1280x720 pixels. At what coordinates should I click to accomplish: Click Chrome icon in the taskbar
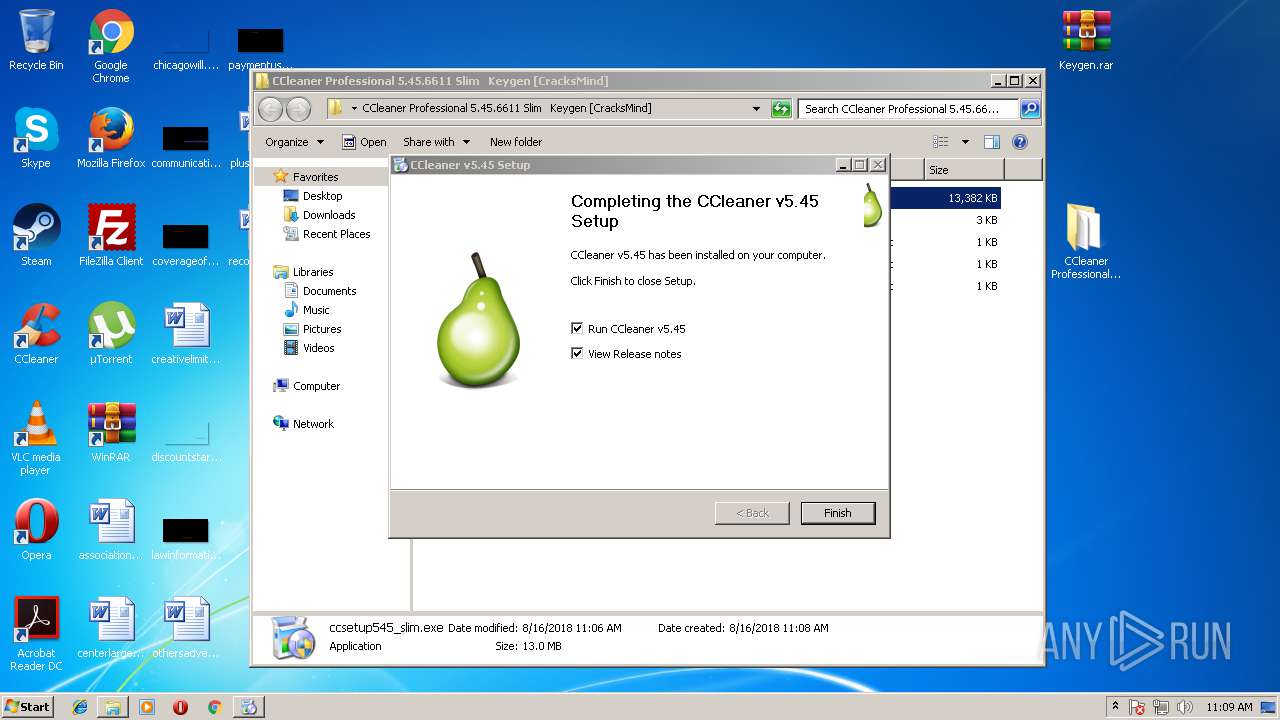(214, 707)
